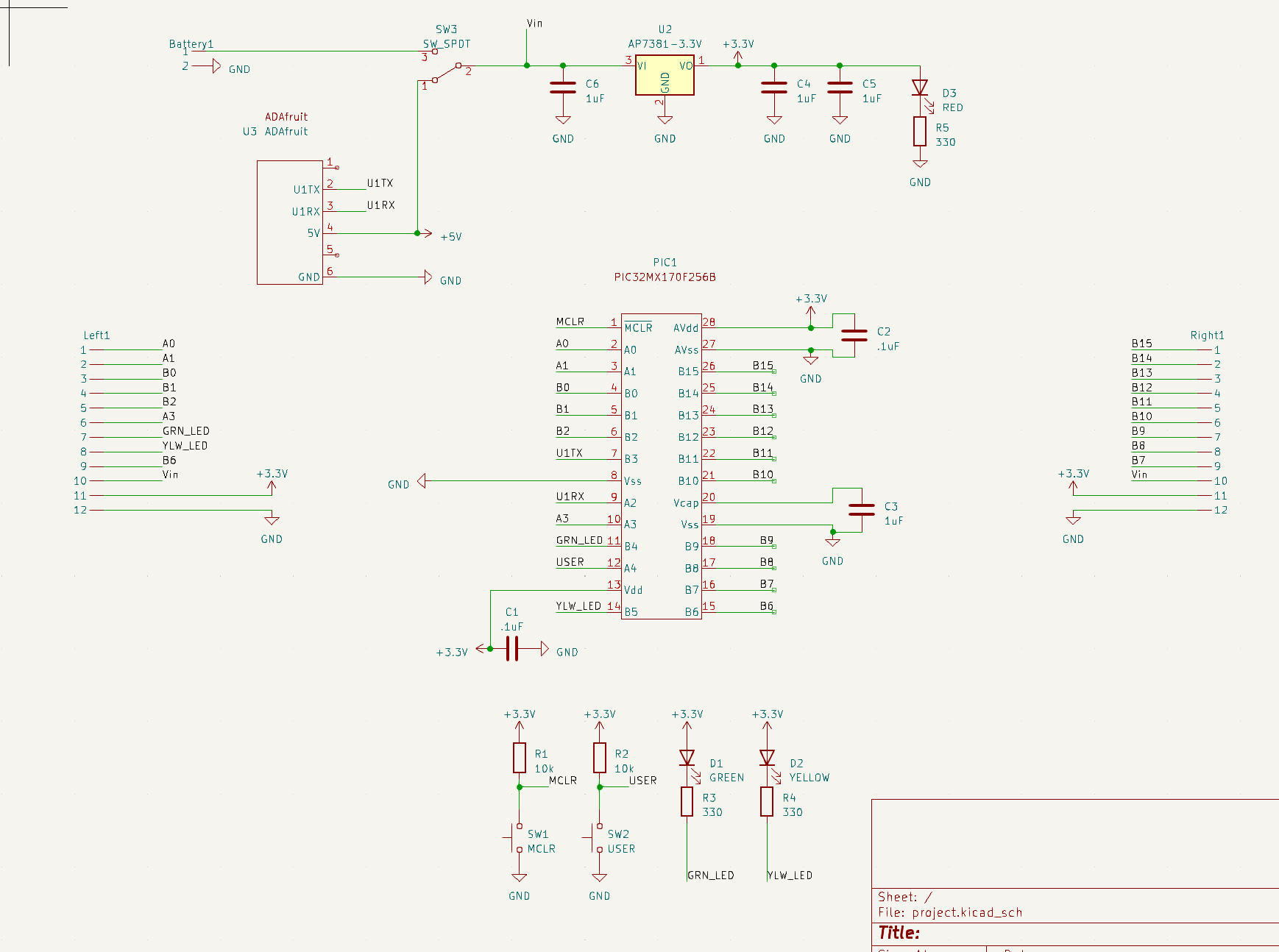Click the YLW_LED label on Left1 connector
1279x952 pixels.
(x=185, y=446)
